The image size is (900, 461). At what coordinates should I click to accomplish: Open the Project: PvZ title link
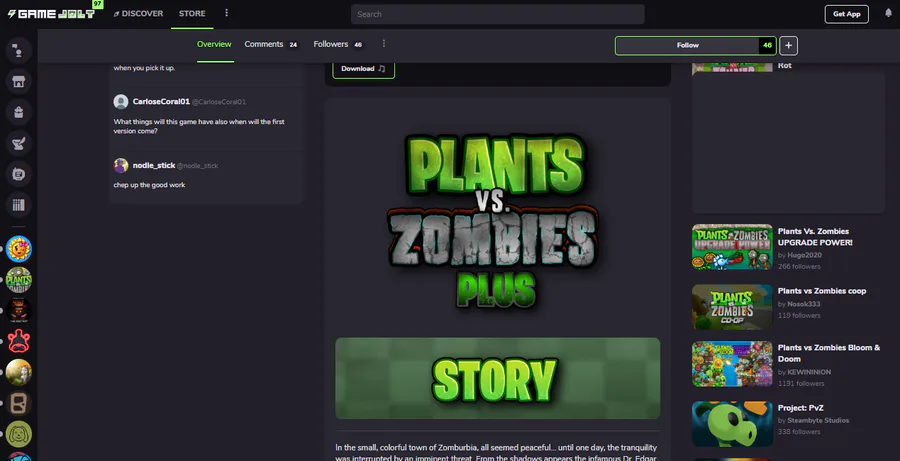[801, 408]
